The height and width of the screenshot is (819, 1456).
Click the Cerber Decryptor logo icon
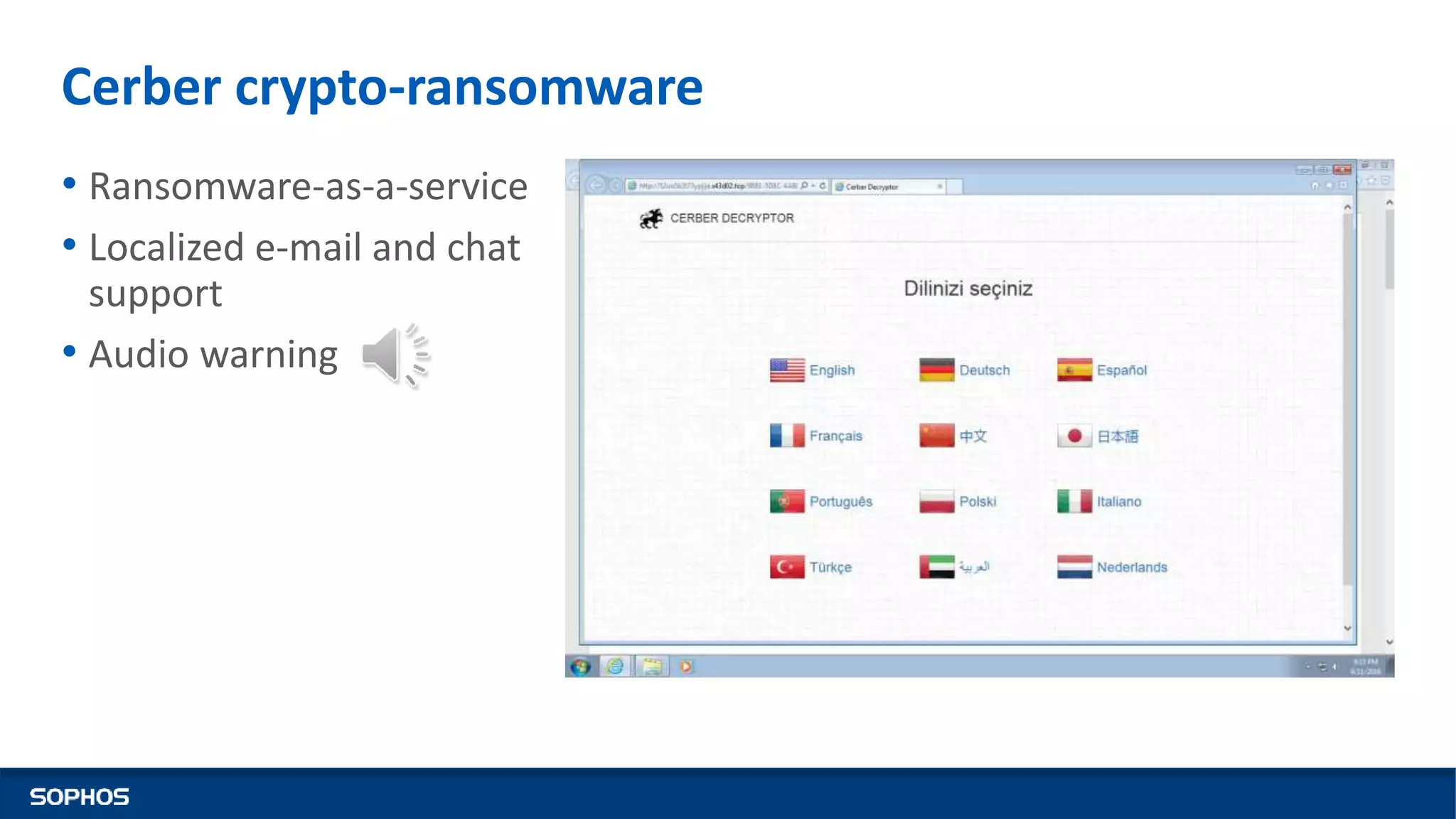click(651, 219)
